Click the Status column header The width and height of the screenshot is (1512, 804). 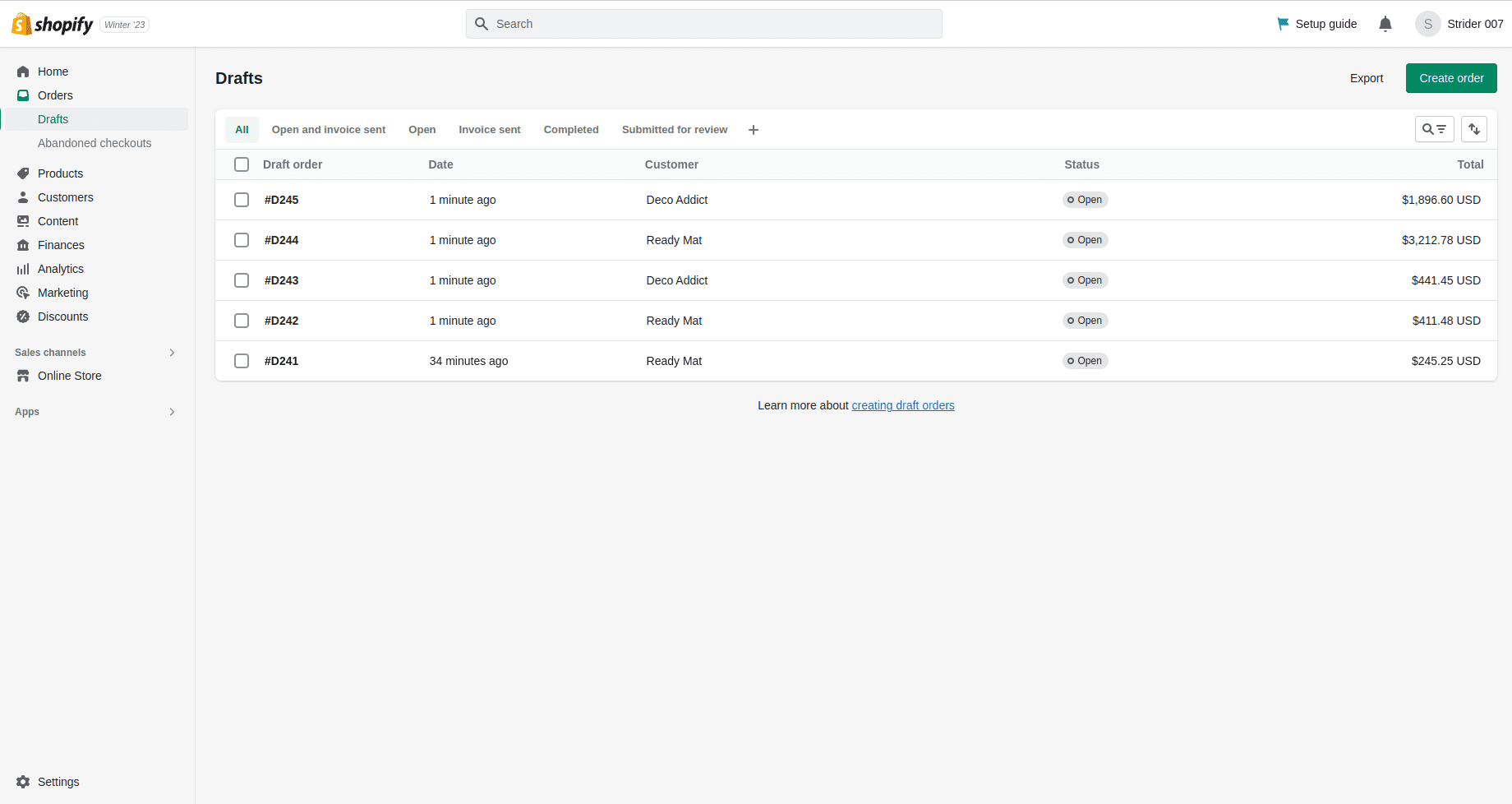1081,164
